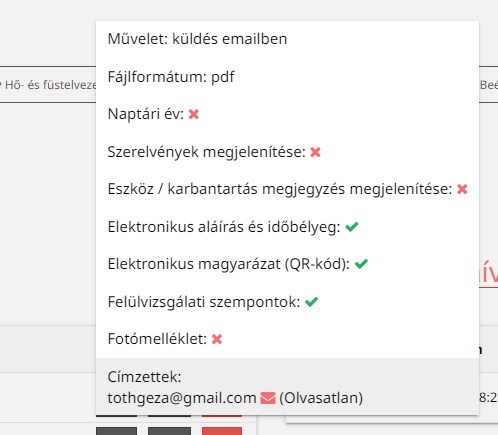
Task: Click the Címzettek label
Action: tap(144, 377)
